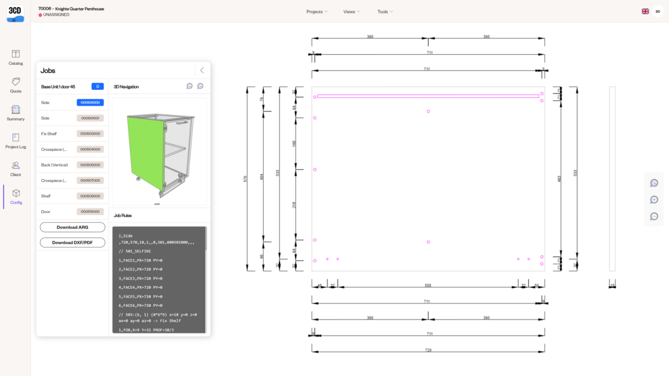Open the Projects dropdown menu
This screenshot has height=376, width=669.
pyautogui.click(x=317, y=12)
